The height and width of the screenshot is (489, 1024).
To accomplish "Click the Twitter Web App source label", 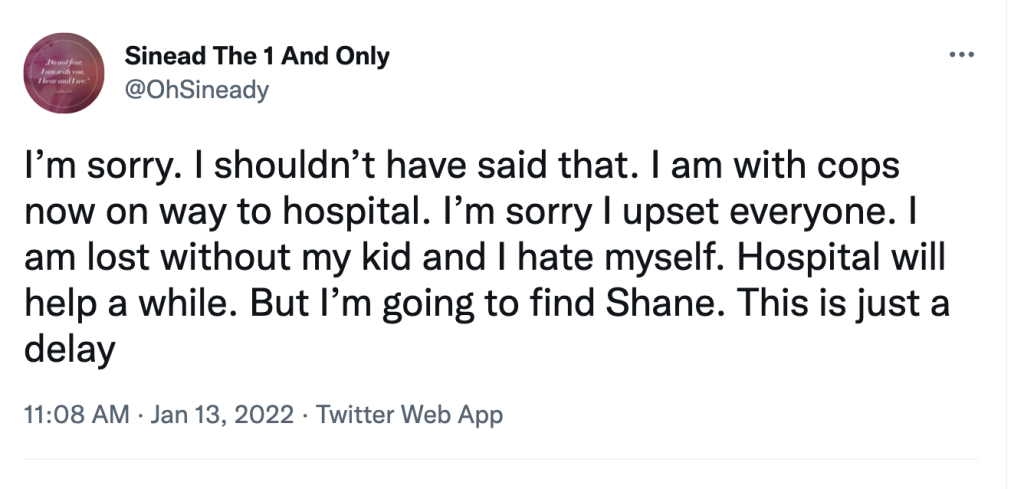I will (x=409, y=414).
